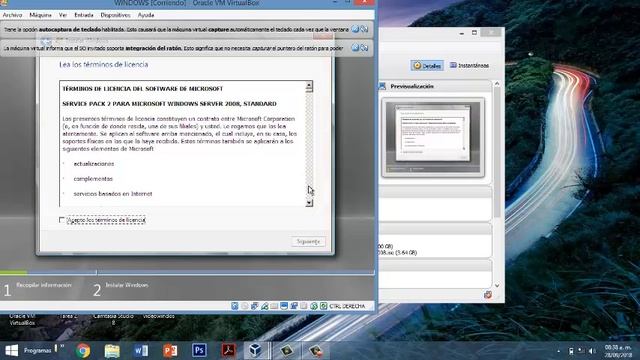The image size is (640, 360).
Task: Click the Previsualización section icon in VirtualBox Manager
Action: [382, 86]
